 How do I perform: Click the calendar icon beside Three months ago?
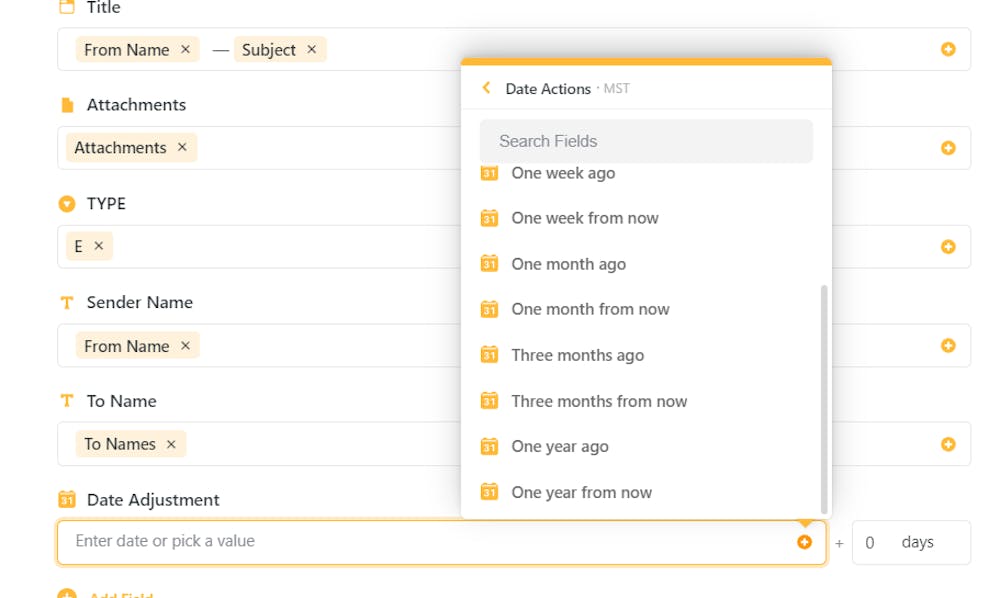[489, 355]
